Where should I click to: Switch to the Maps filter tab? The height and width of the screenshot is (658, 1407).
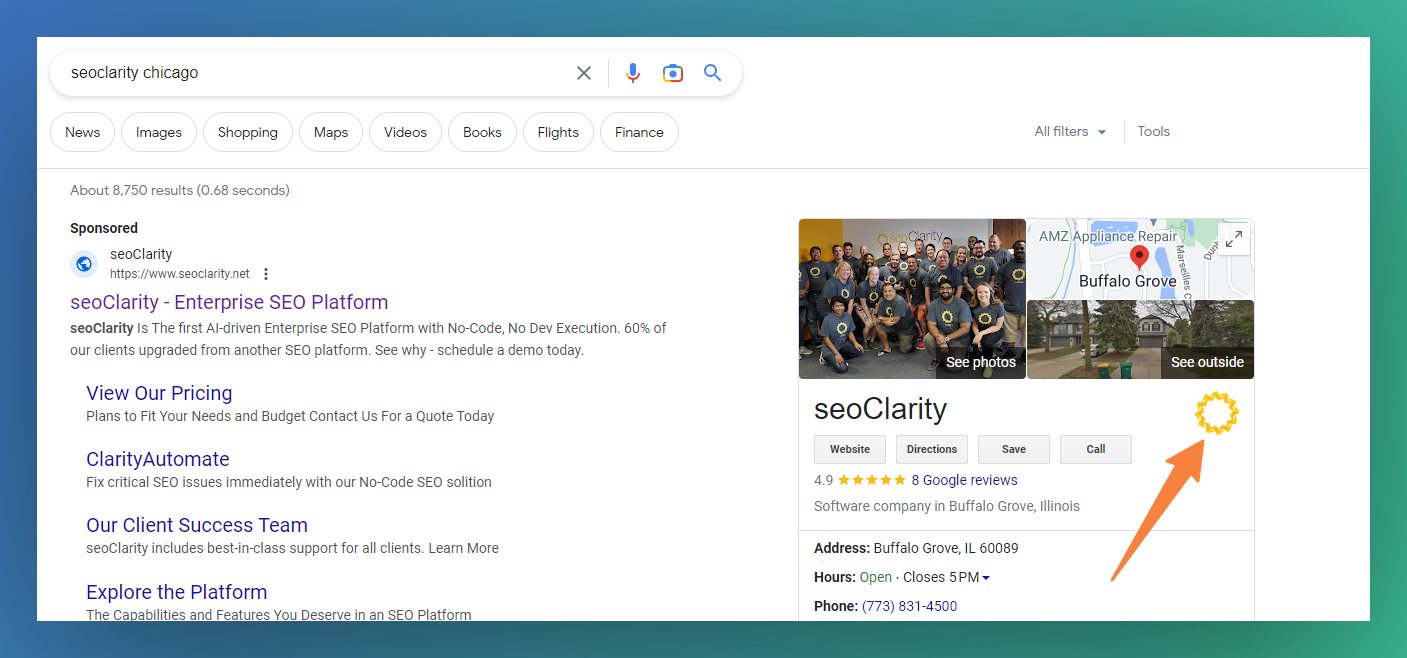[331, 132]
